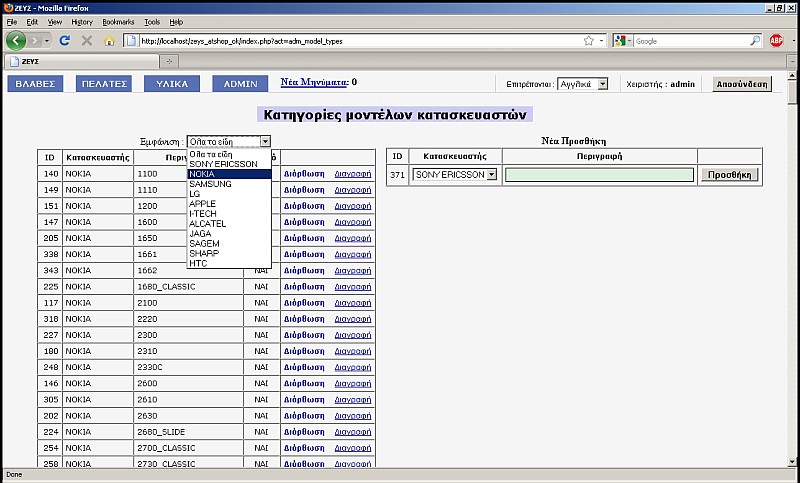The width and height of the screenshot is (800, 483).
Task: Click the Κατασκευαστής column header in left table
Action: (x=97, y=157)
